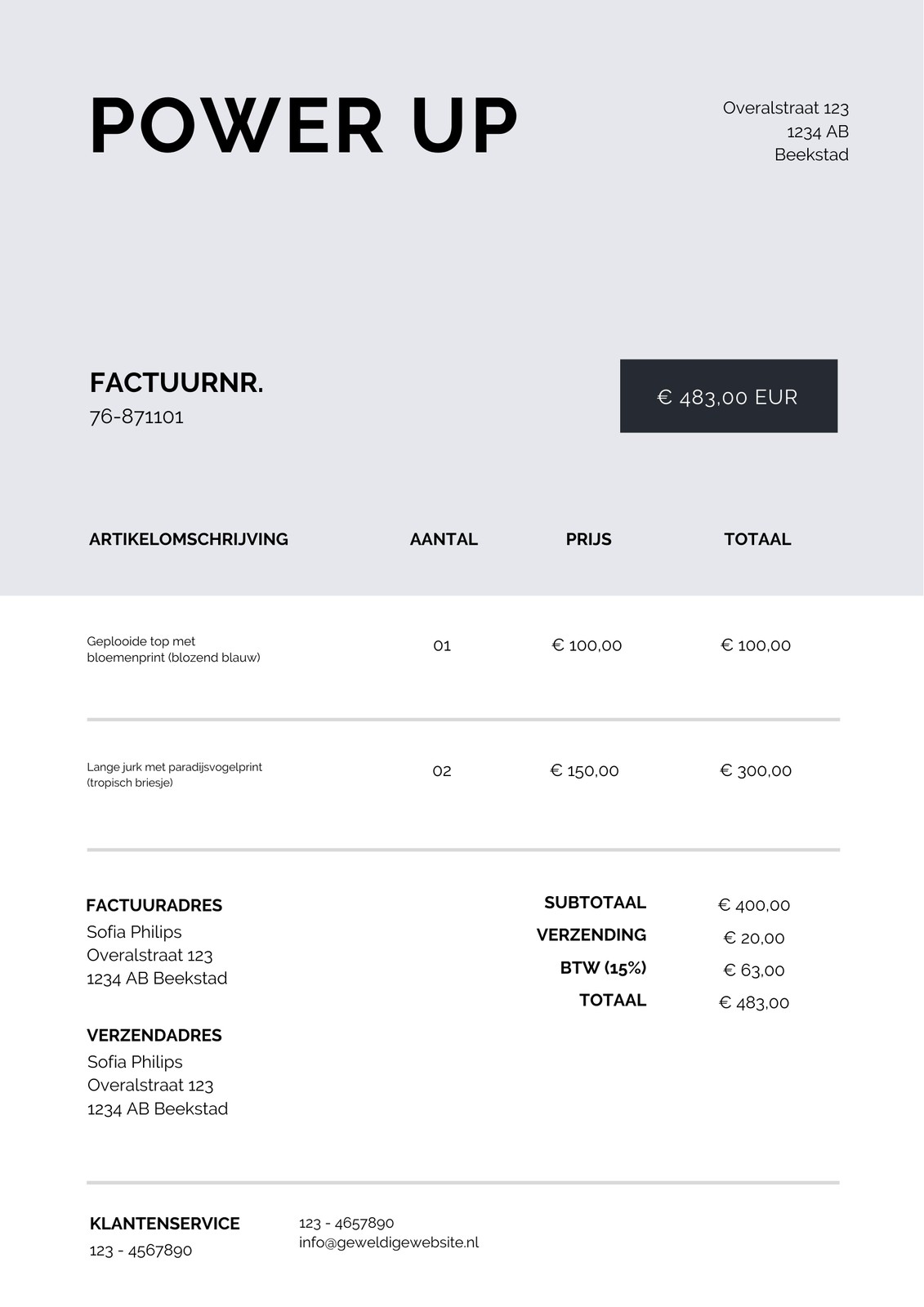Click the AANTAL column header
The height and width of the screenshot is (1307, 924).
(x=444, y=539)
